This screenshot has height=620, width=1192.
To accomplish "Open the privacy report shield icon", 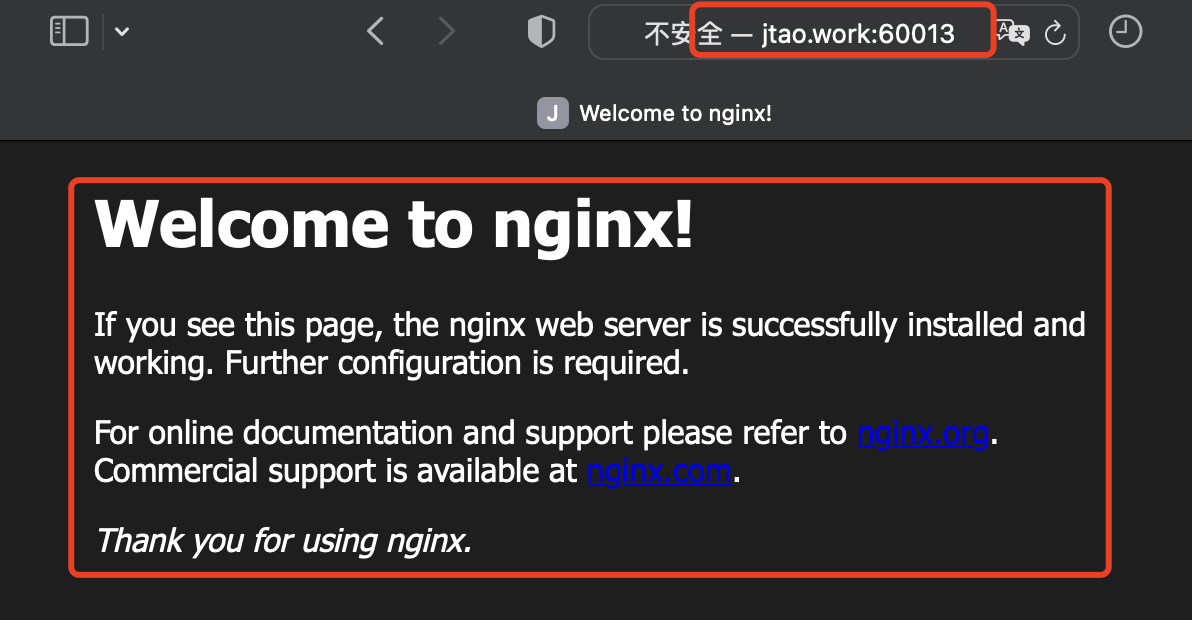I will pyautogui.click(x=541, y=33).
